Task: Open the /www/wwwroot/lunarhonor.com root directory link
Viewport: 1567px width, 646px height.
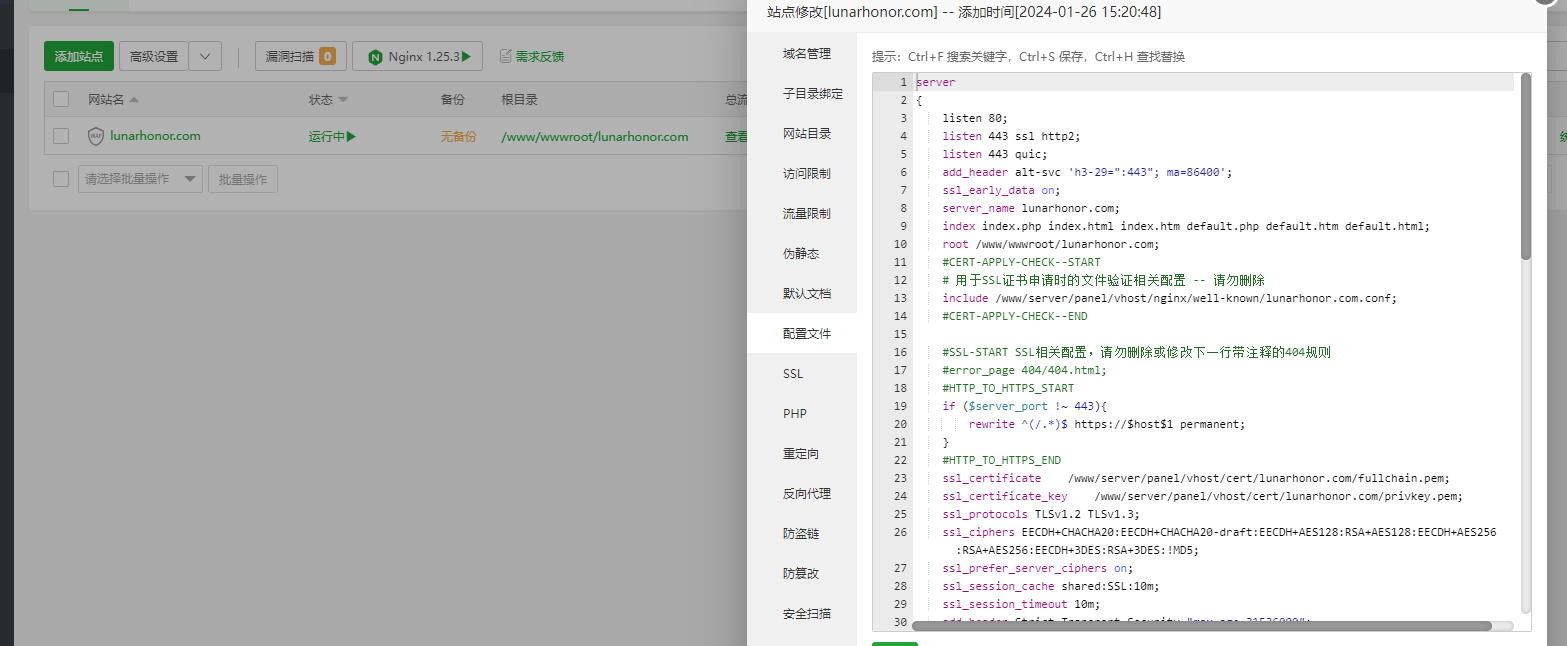Action: click(595, 137)
